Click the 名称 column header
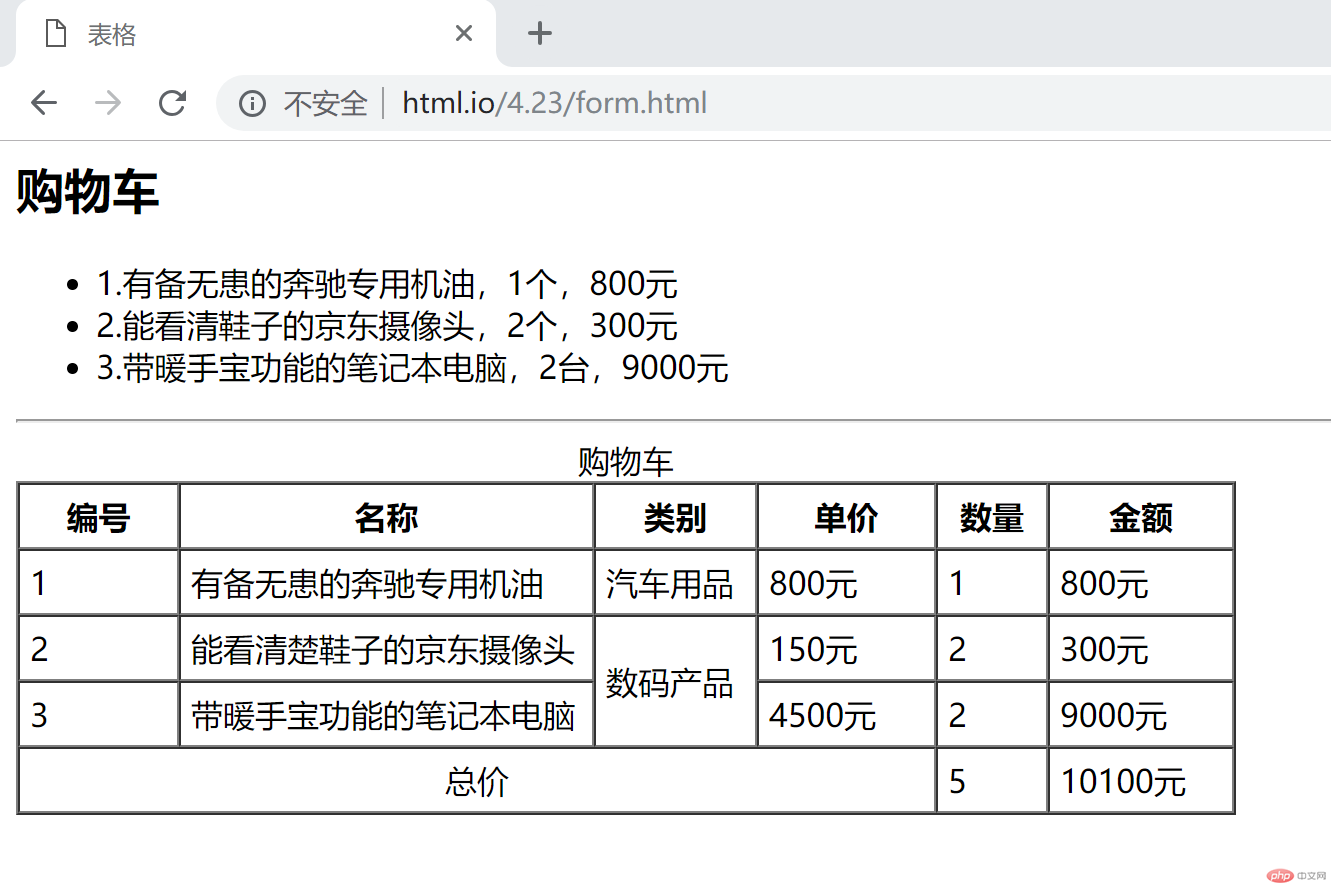Image resolution: width=1331 pixels, height=886 pixels. click(x=386, y=518)
